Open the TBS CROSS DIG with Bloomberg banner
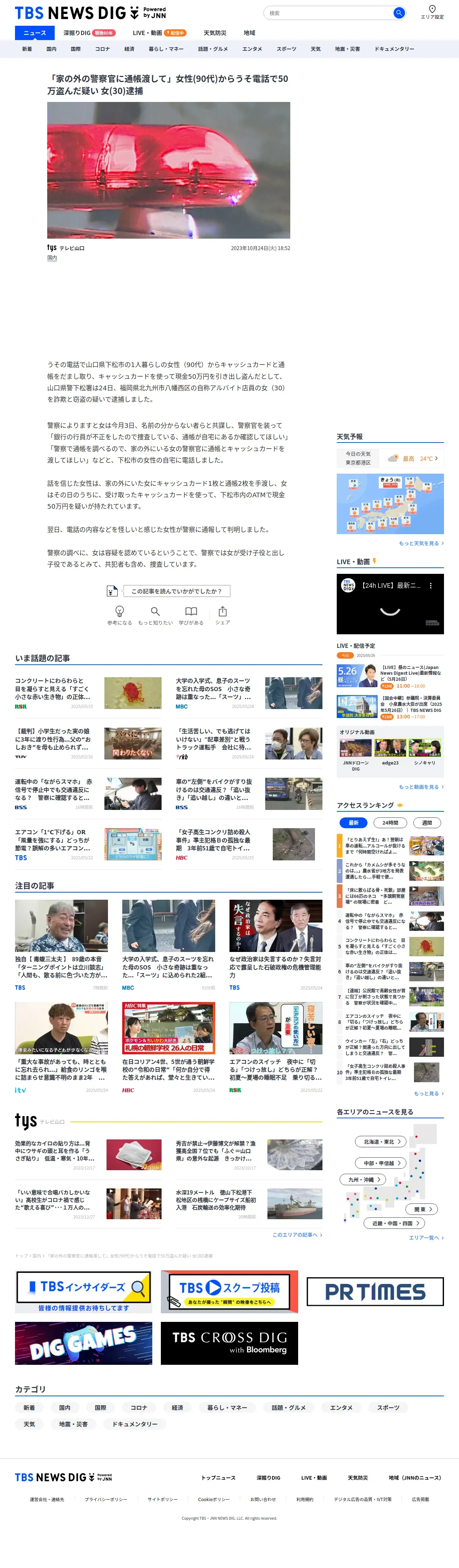Viewport: 459px width, 1568px height. pyautogui.click(x=229, y=1343)
